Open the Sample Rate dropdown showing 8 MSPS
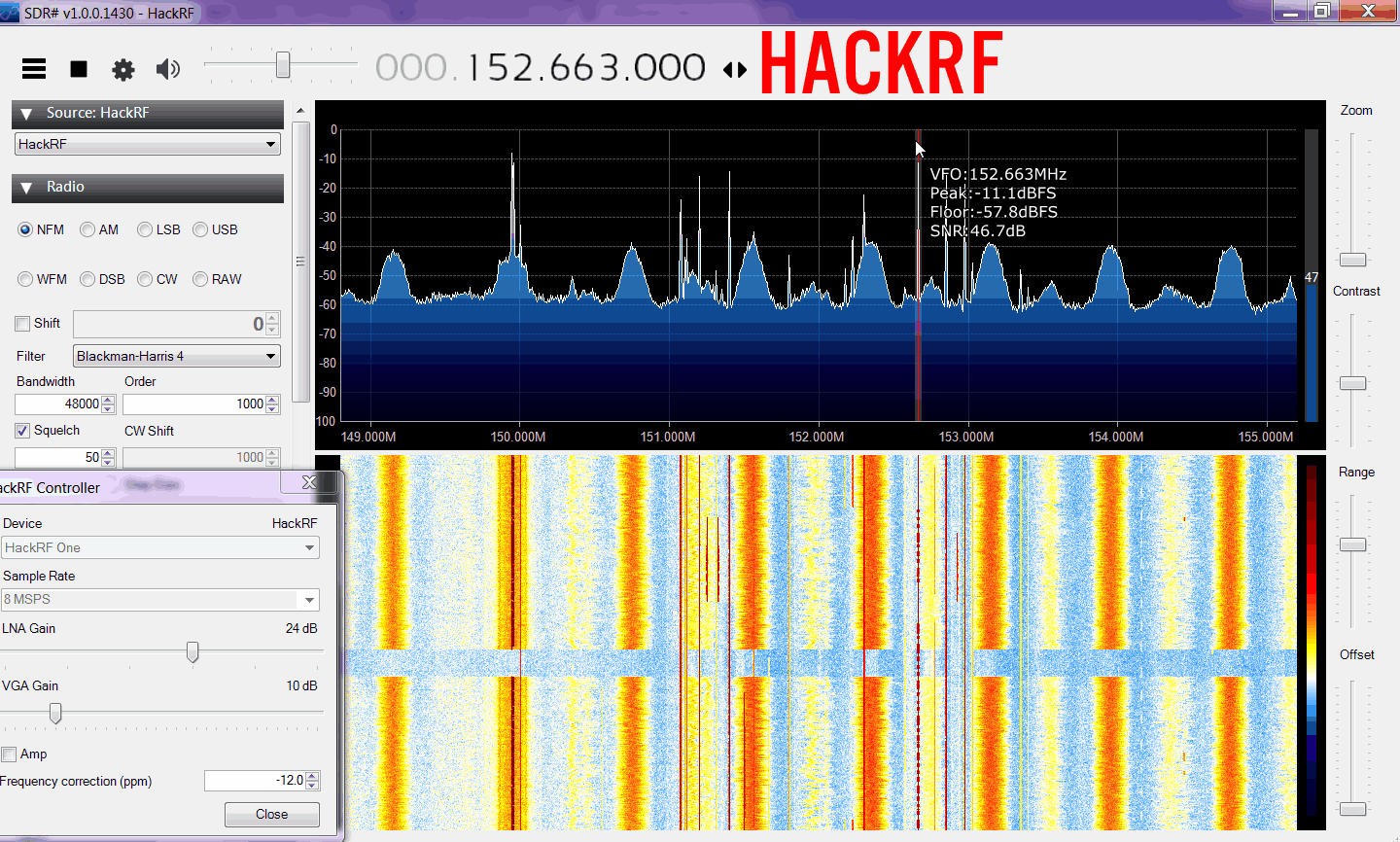 pos(160,599)
